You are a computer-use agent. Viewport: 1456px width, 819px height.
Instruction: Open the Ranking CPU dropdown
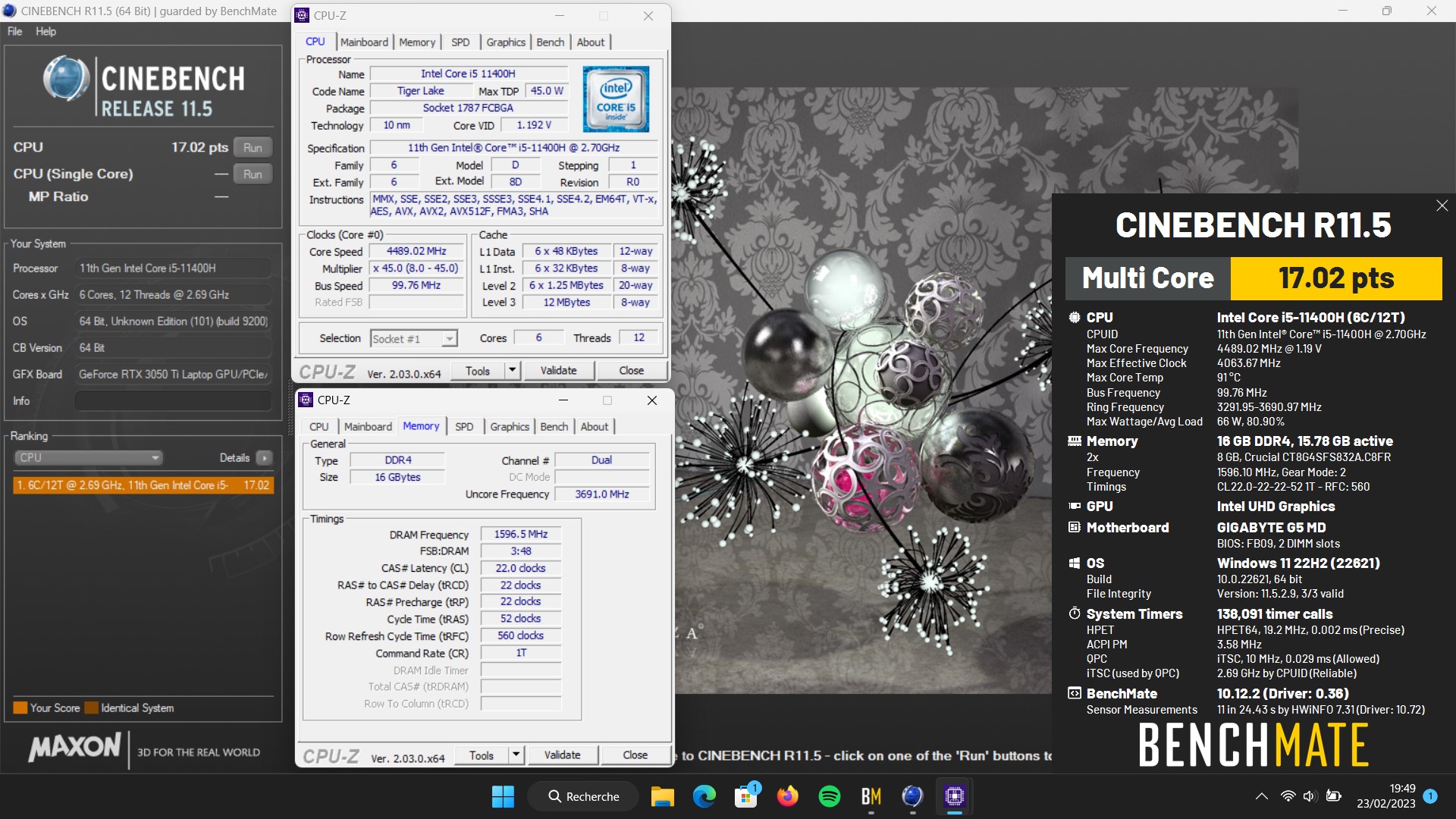(x=89, y=457)
